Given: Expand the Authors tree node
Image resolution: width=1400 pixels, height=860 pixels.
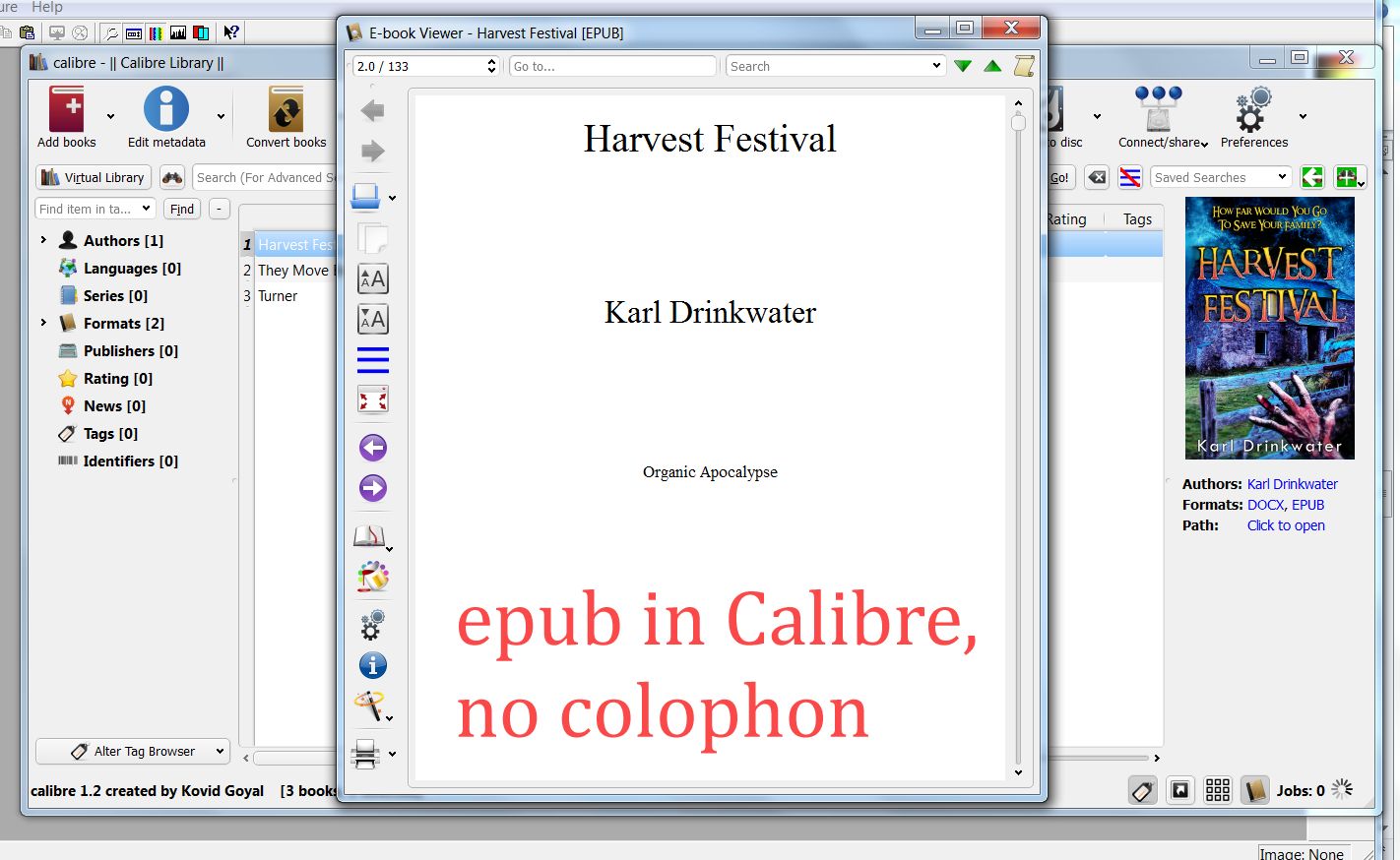Looking at the screenshot, I should click(43, 240).
